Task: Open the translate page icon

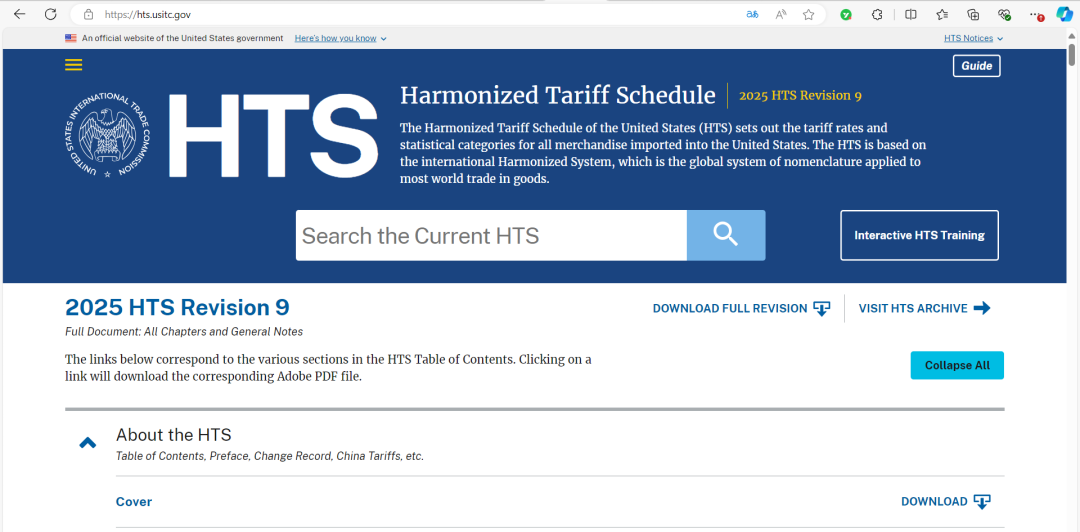Action: pos(752,14)
